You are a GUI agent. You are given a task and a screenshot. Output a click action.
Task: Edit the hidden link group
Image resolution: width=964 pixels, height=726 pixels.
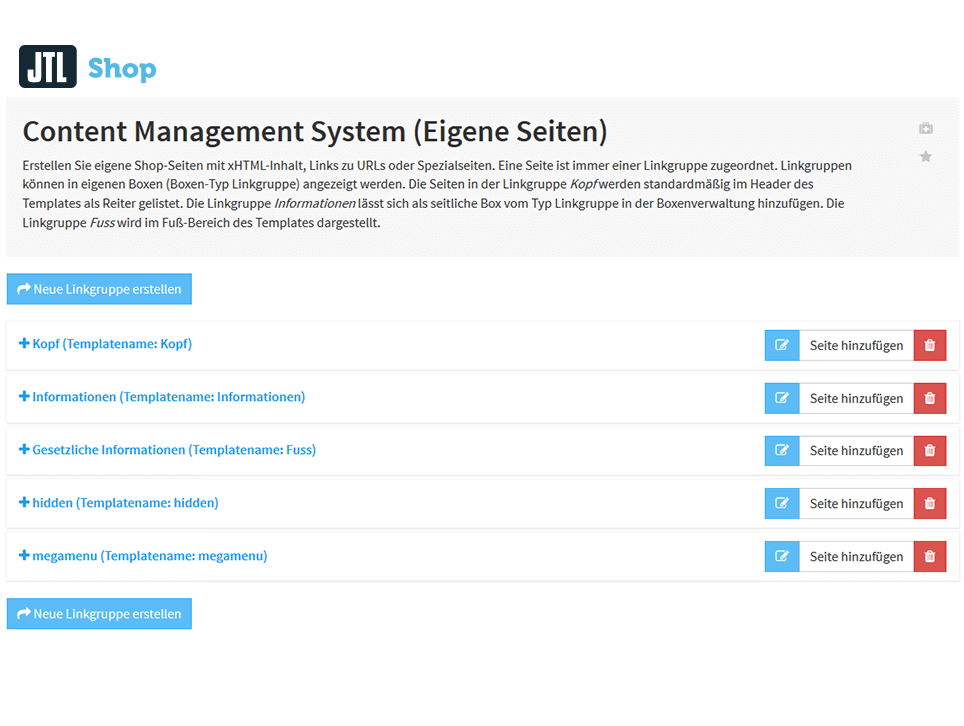(x=781, y=503)
